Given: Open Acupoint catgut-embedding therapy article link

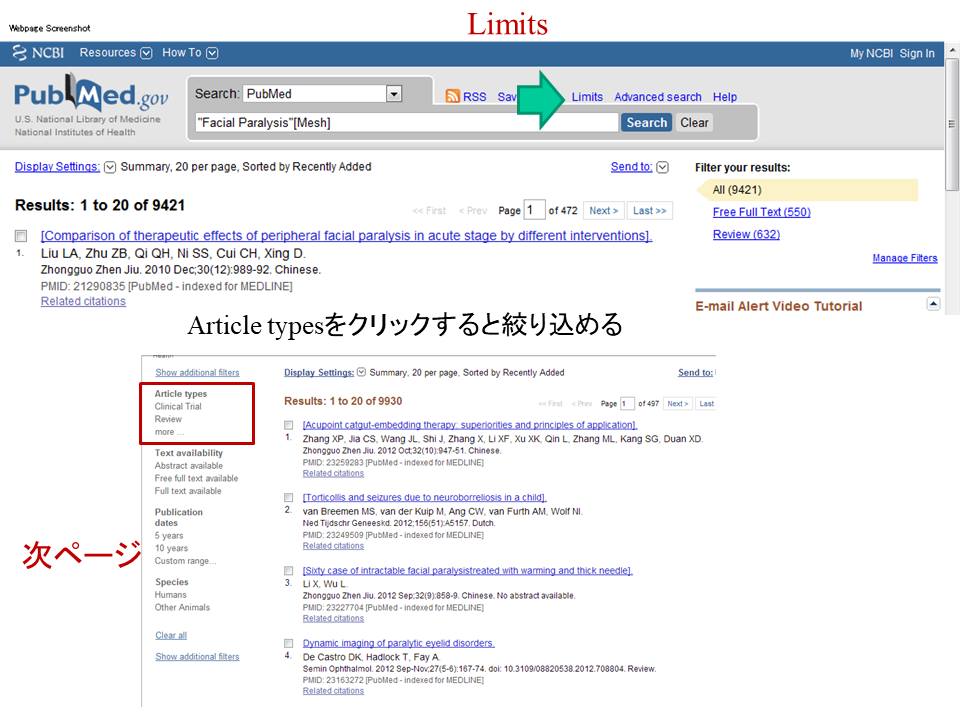Looking at the screenshot, I should pyautogui.click(x=470, y=425).
